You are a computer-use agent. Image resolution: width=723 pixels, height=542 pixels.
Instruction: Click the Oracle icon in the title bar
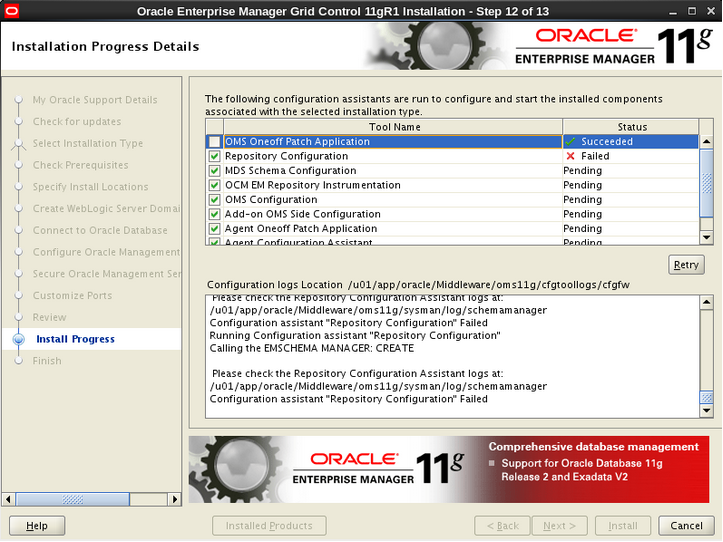tap(12, 11)
